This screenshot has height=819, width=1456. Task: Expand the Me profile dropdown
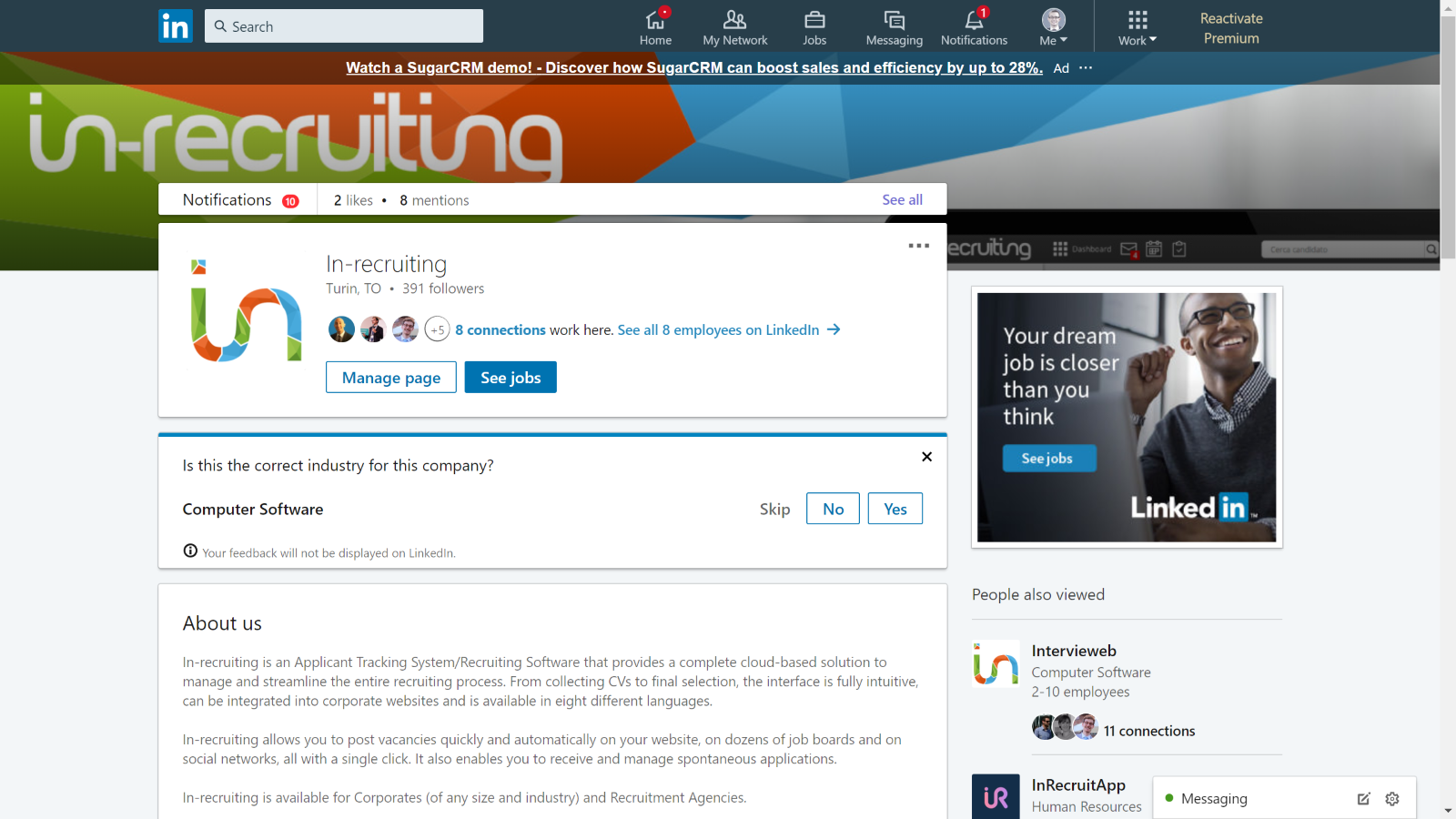[x=1054, y=27]
